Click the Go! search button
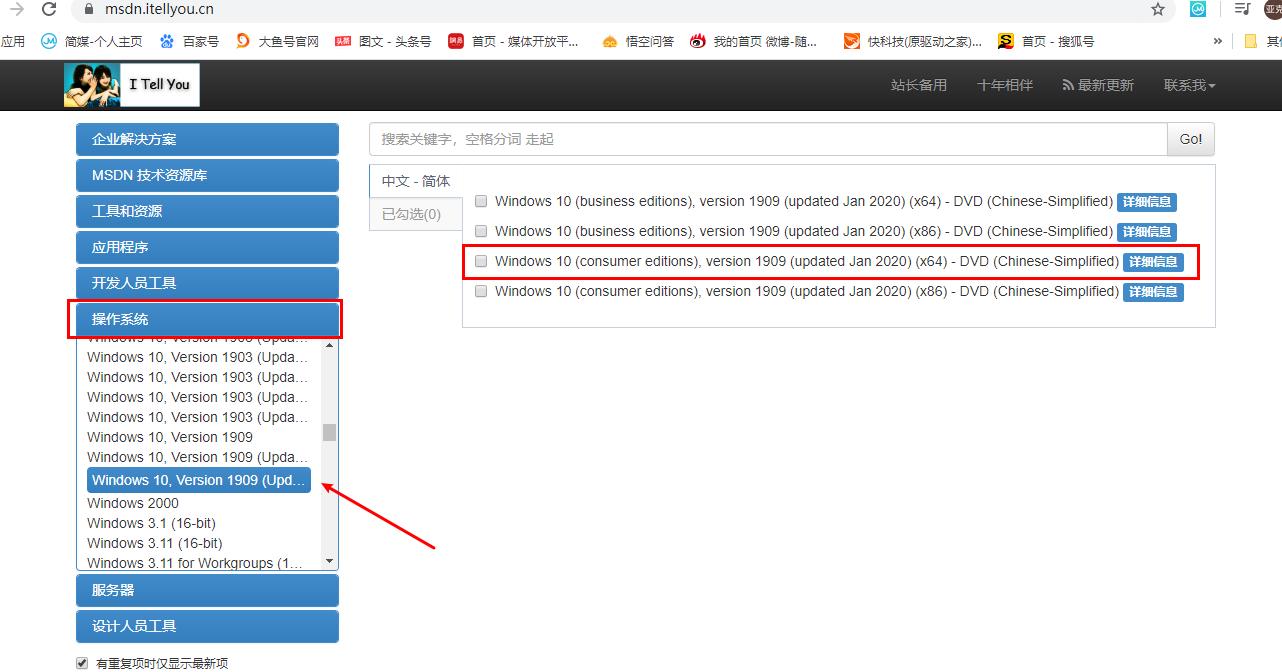 click(1190, 139)
